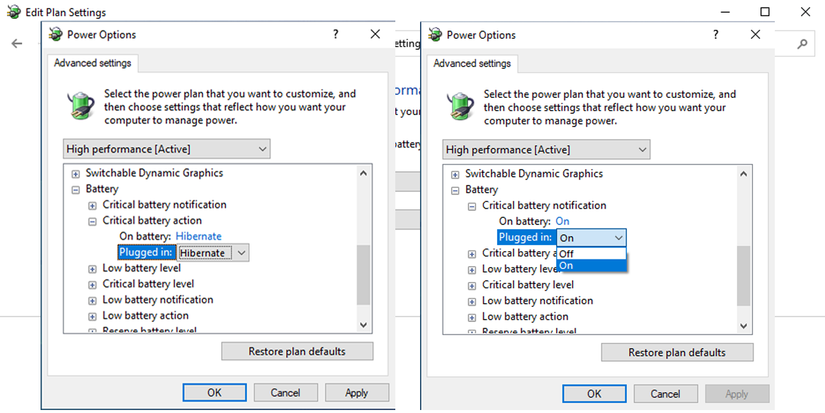This screenshot has width=825, height=413.
Task: Click Restore plan defaults in right dialog
Action: (x=677, y=352)
